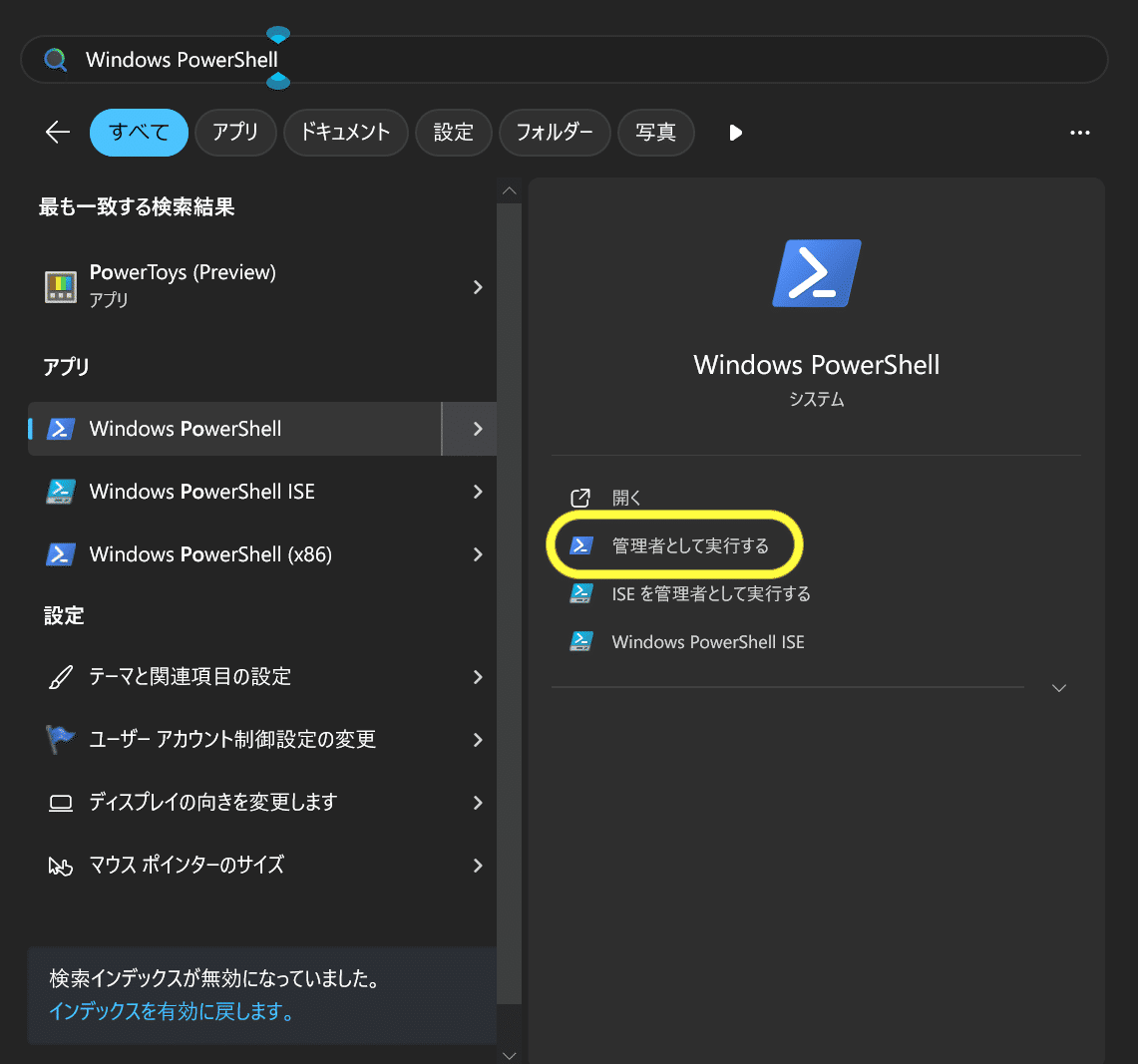This screenshot has width=1138, height=1064.
Task: Click the display orientation laptop icon
Action: click(60, 803)
